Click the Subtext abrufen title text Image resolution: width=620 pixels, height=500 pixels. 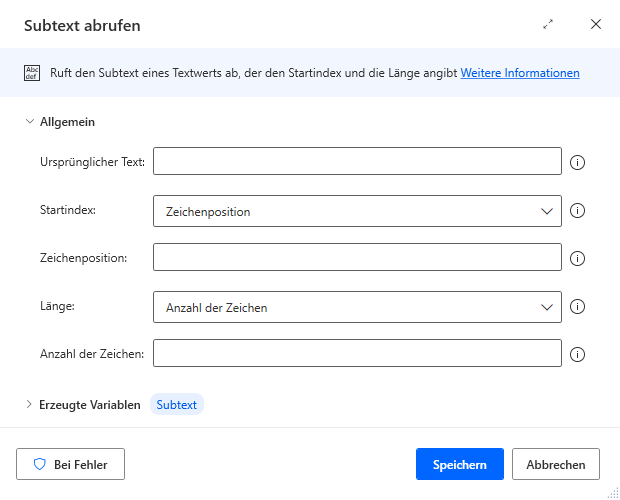[82, 26]
